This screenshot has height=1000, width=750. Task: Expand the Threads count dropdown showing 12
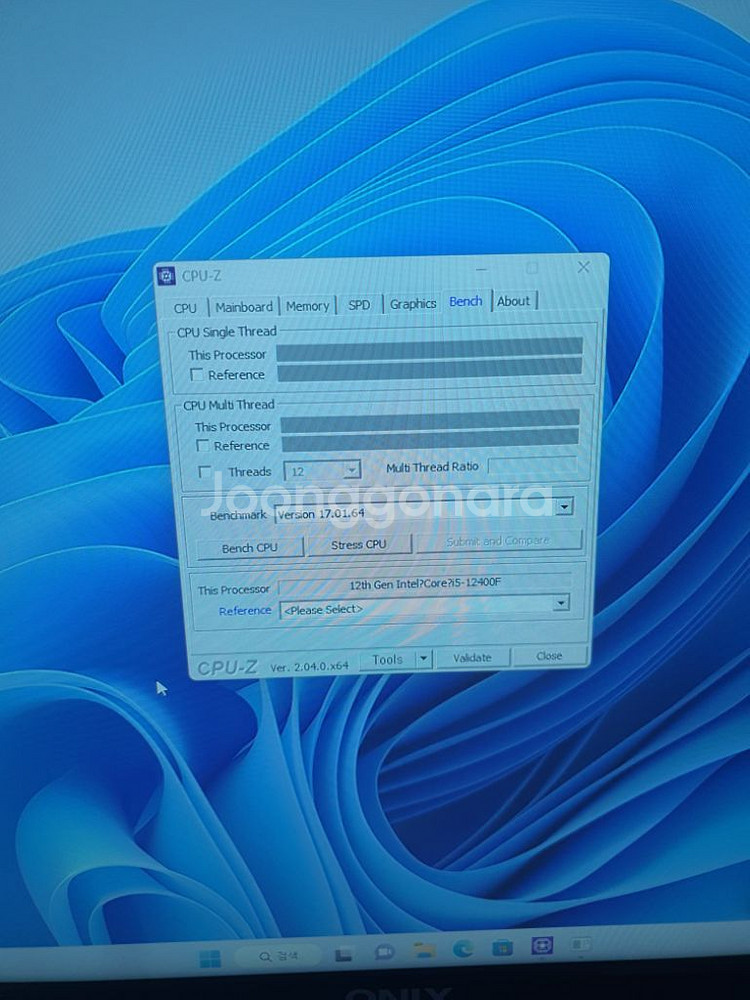351,470
